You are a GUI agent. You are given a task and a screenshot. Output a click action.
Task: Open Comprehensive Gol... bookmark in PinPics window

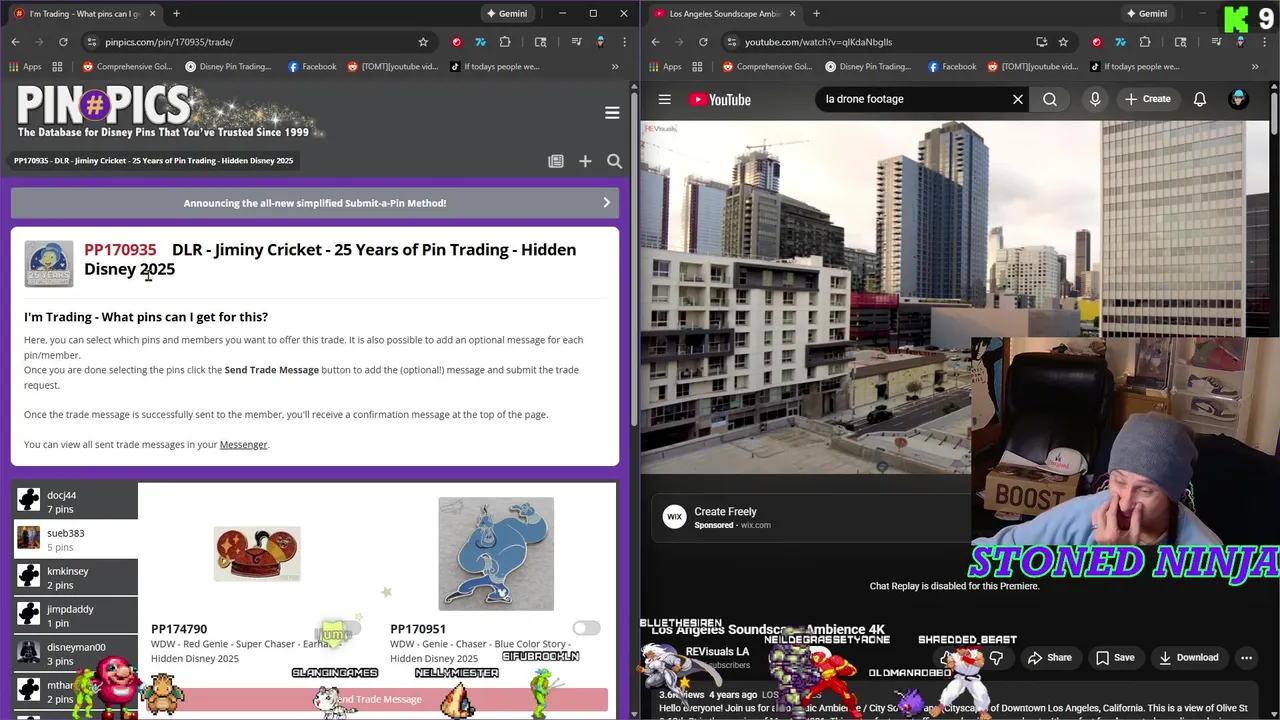(128, 67)
